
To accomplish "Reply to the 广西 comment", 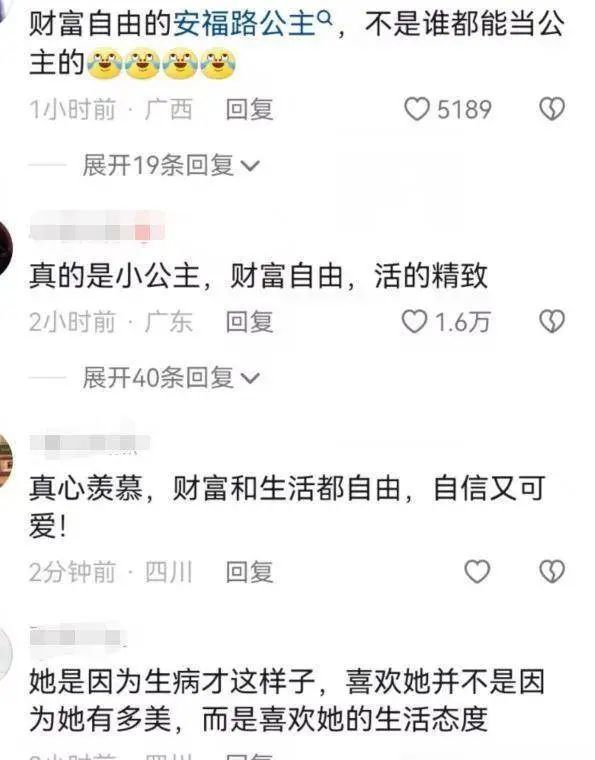I will pyautogui.click(x=250, y=109).
